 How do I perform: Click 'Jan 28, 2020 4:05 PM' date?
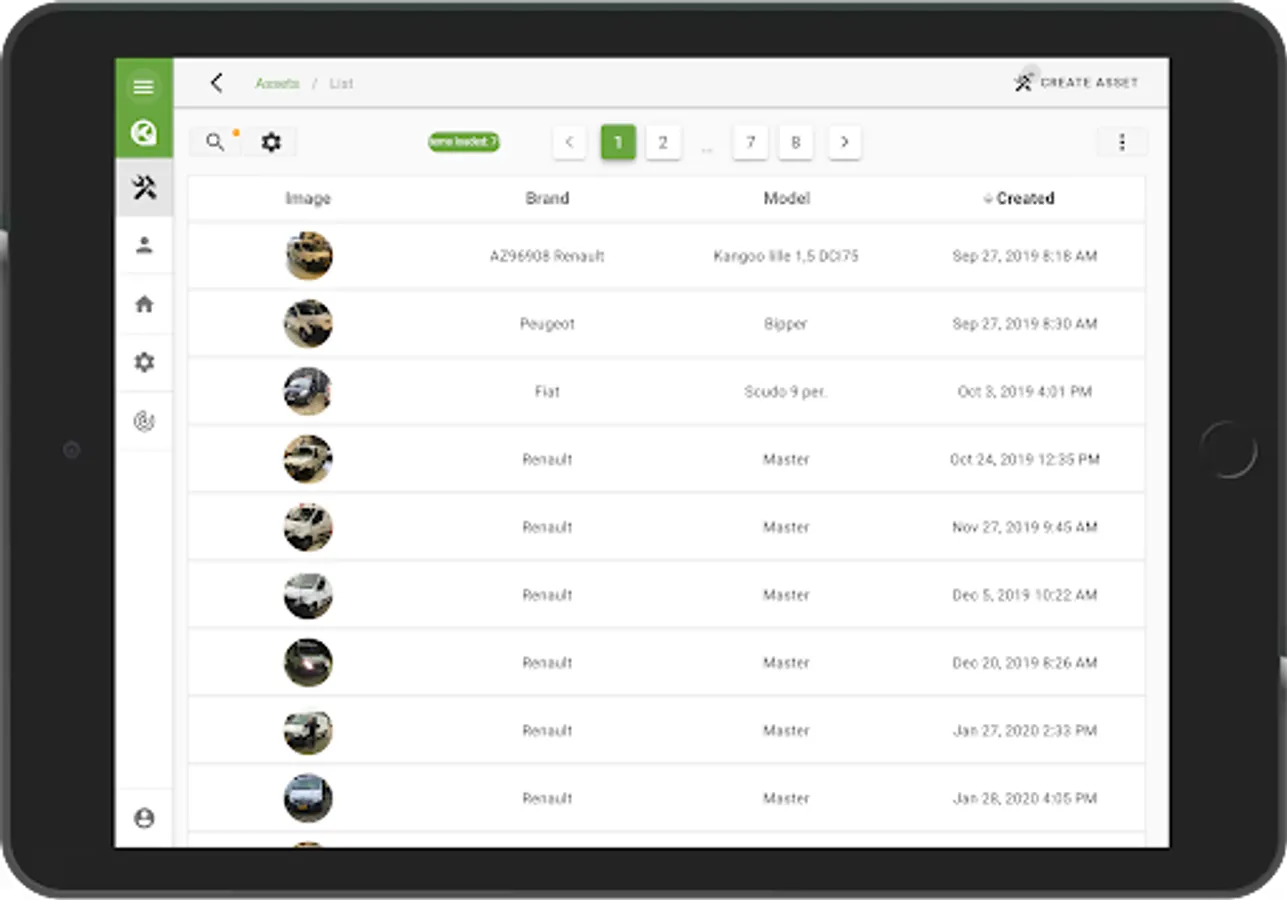coord(1025,798)
